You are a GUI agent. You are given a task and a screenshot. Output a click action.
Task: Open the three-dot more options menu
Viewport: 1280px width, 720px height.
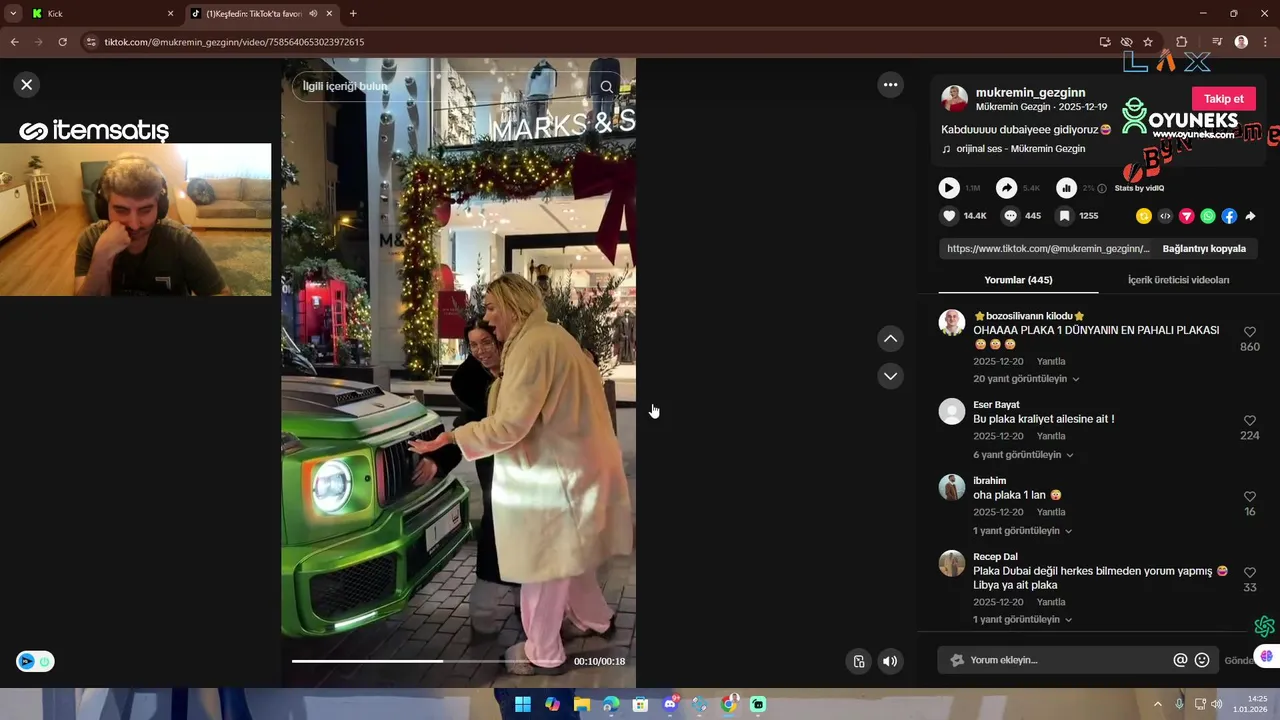[890, 85]
